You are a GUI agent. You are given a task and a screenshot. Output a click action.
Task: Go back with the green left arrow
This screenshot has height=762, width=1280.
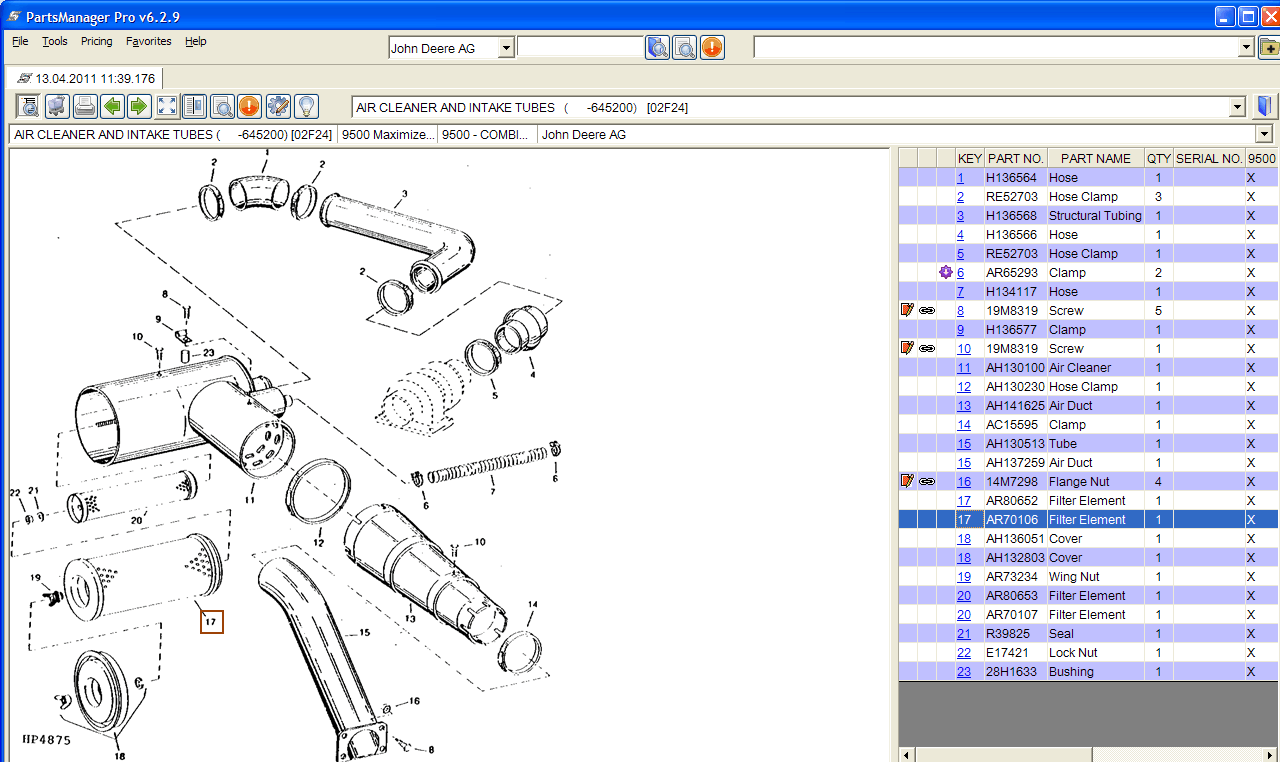pos(112,106)
